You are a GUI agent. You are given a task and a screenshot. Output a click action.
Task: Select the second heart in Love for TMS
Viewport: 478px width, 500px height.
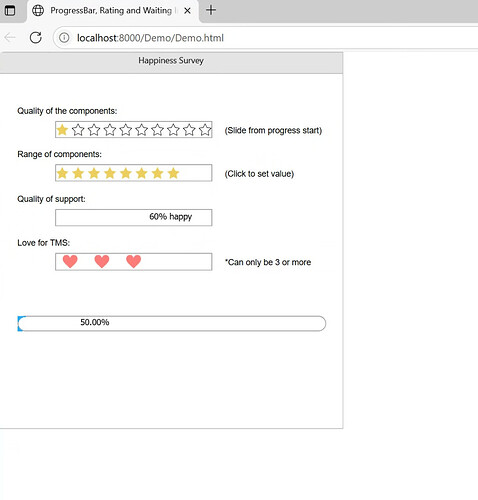(102, 262)
